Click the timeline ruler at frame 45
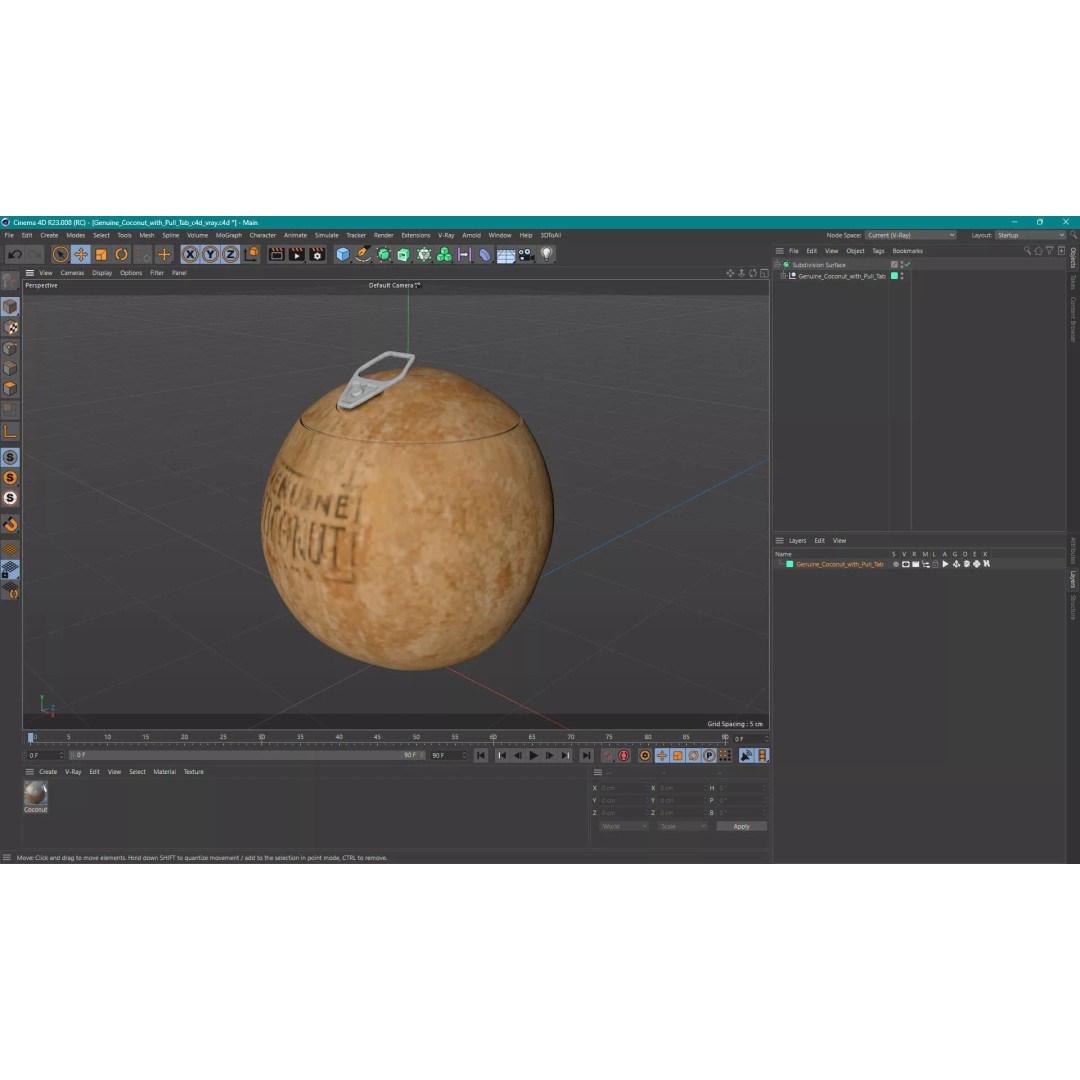 tap(377, 738)
